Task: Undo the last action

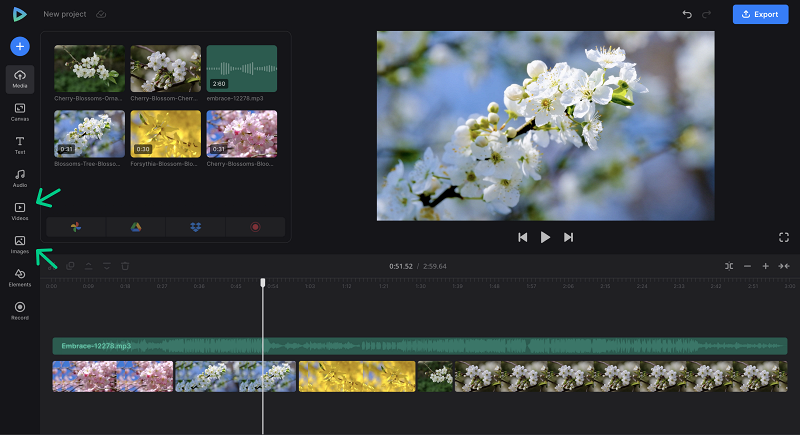Action: click(687, 14)
